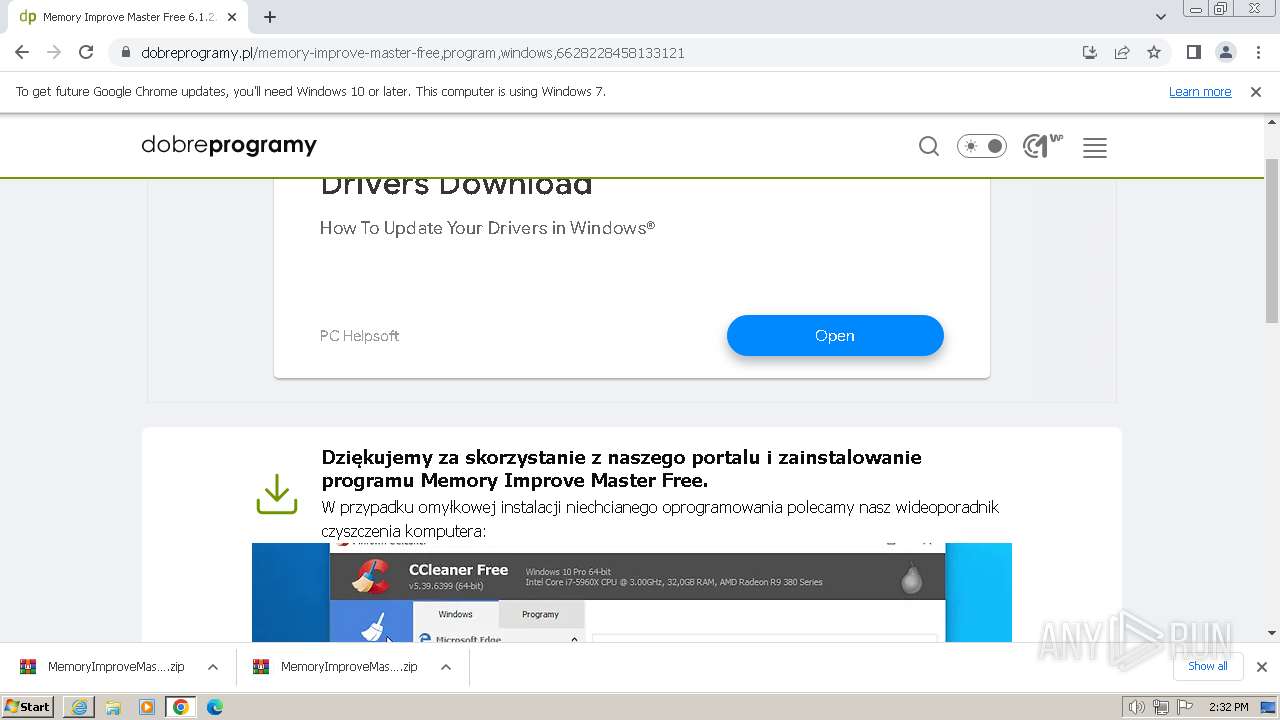Click Learn more about Chrome updates
Image resolution: width=1280 pixels, height=720 pixels.
click(1200, 91)
